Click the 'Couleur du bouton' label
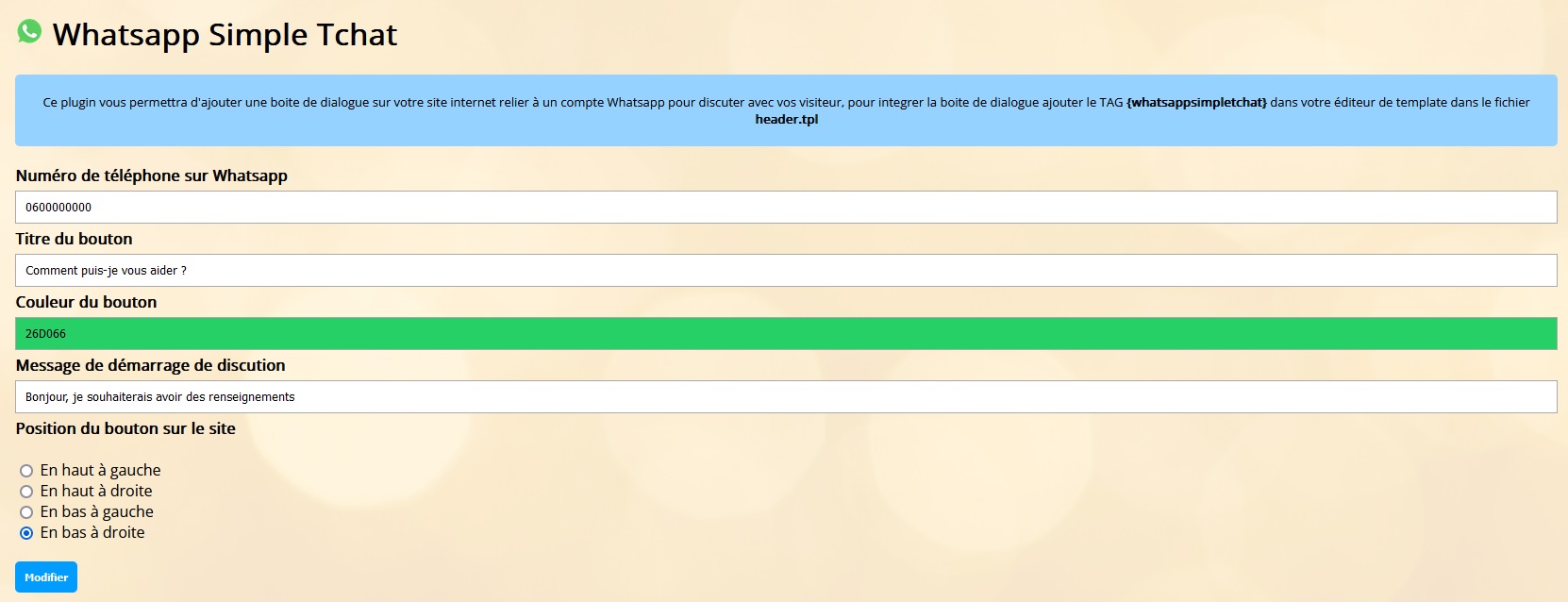1568x602 pixels. tap(87, 302)
